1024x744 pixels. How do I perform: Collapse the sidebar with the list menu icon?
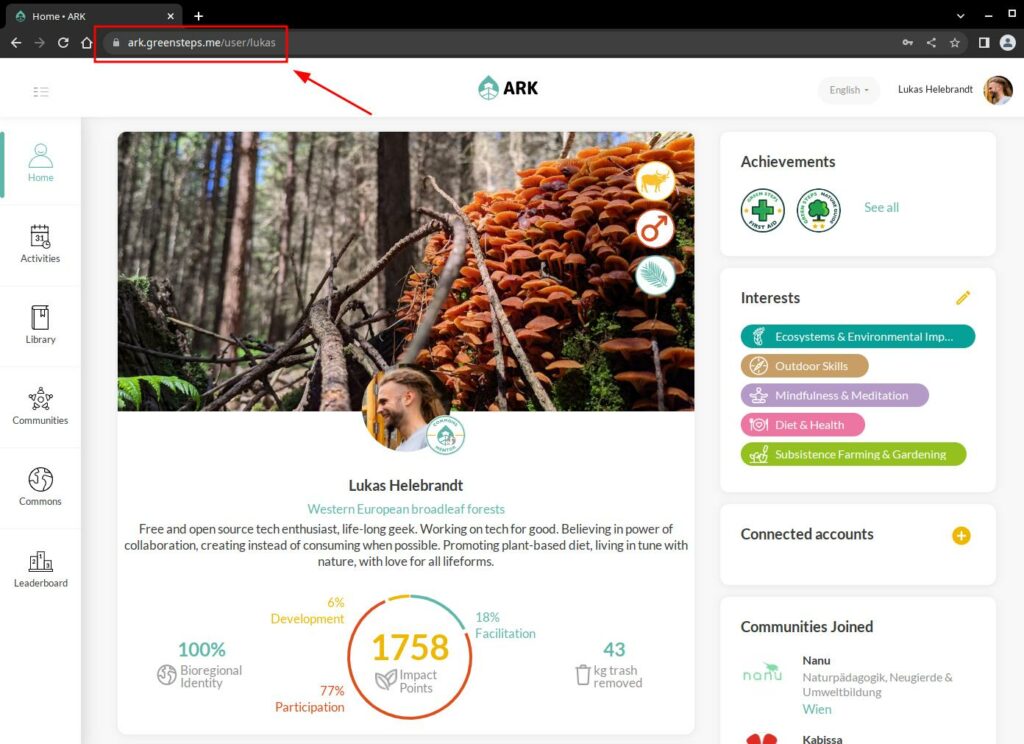pyautogui.click(x=40, y=91)
